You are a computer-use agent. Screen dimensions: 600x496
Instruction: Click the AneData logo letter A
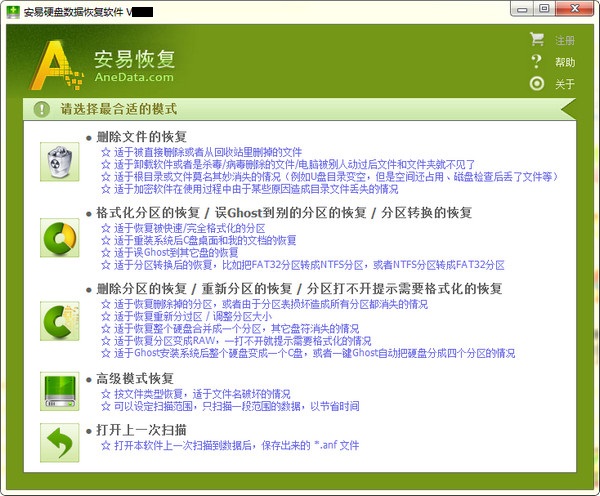coord(57,65)
